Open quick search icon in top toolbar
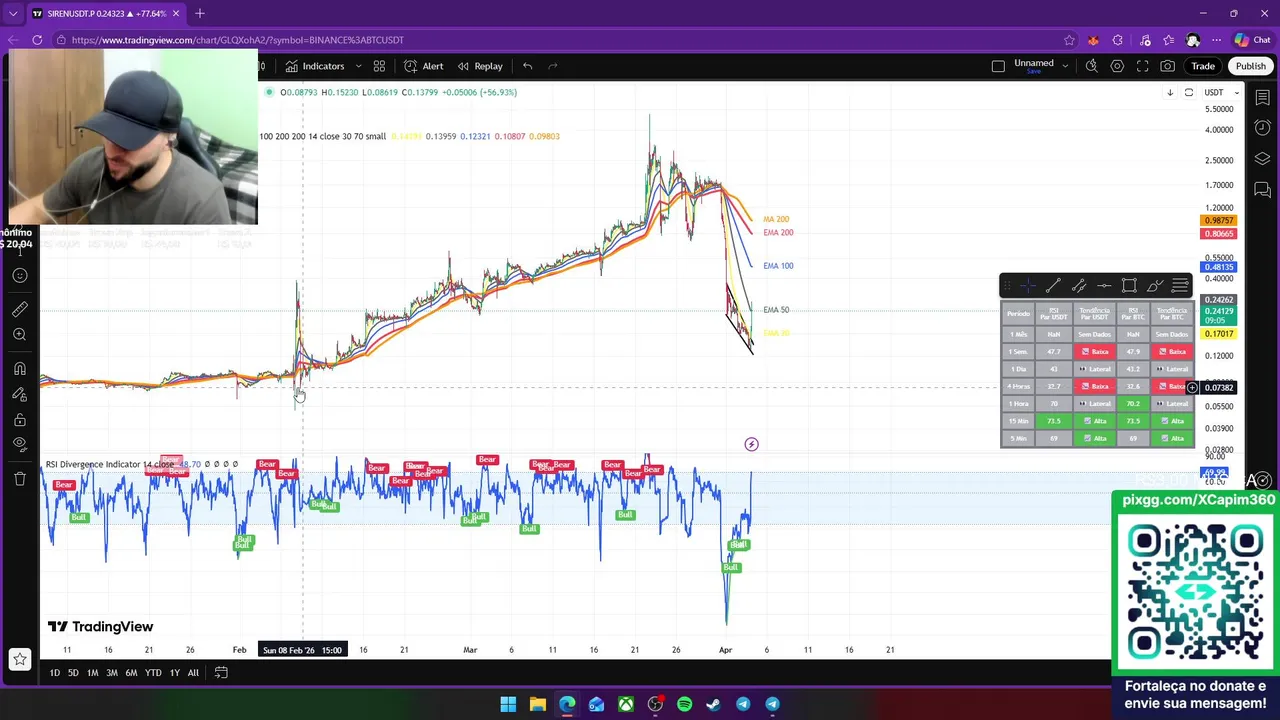The height and width of the screenshot is (720, 1280). coord(1092,66)
